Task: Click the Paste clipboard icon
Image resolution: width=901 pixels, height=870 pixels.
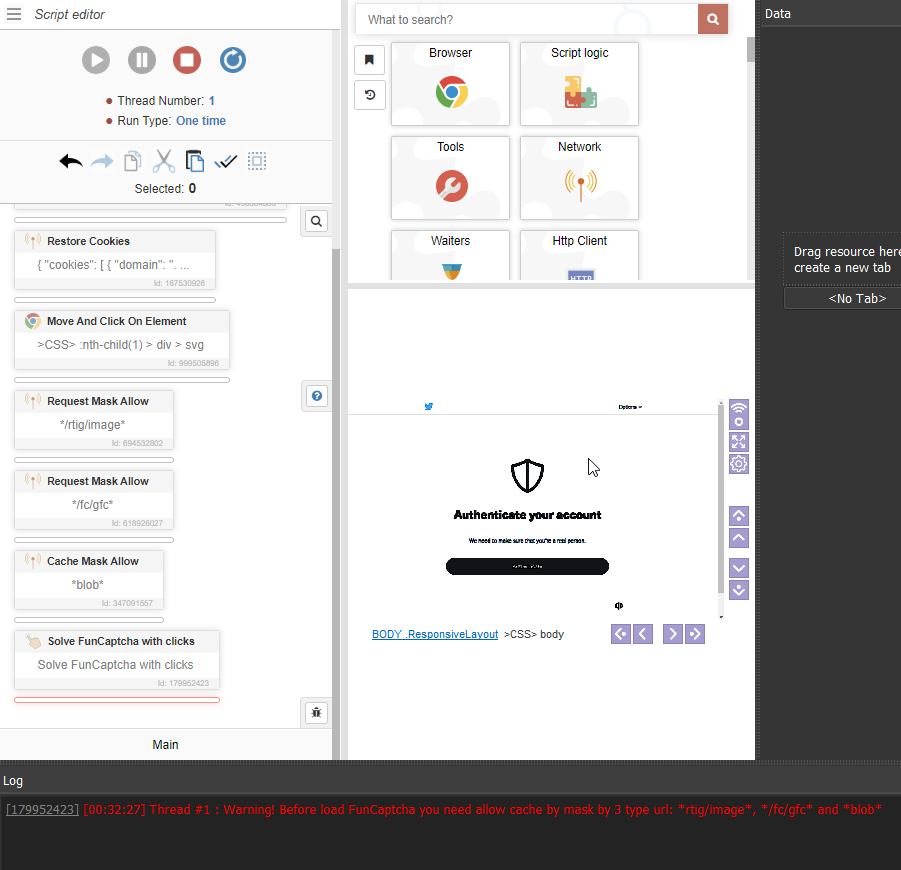Action: coord(195,161)
